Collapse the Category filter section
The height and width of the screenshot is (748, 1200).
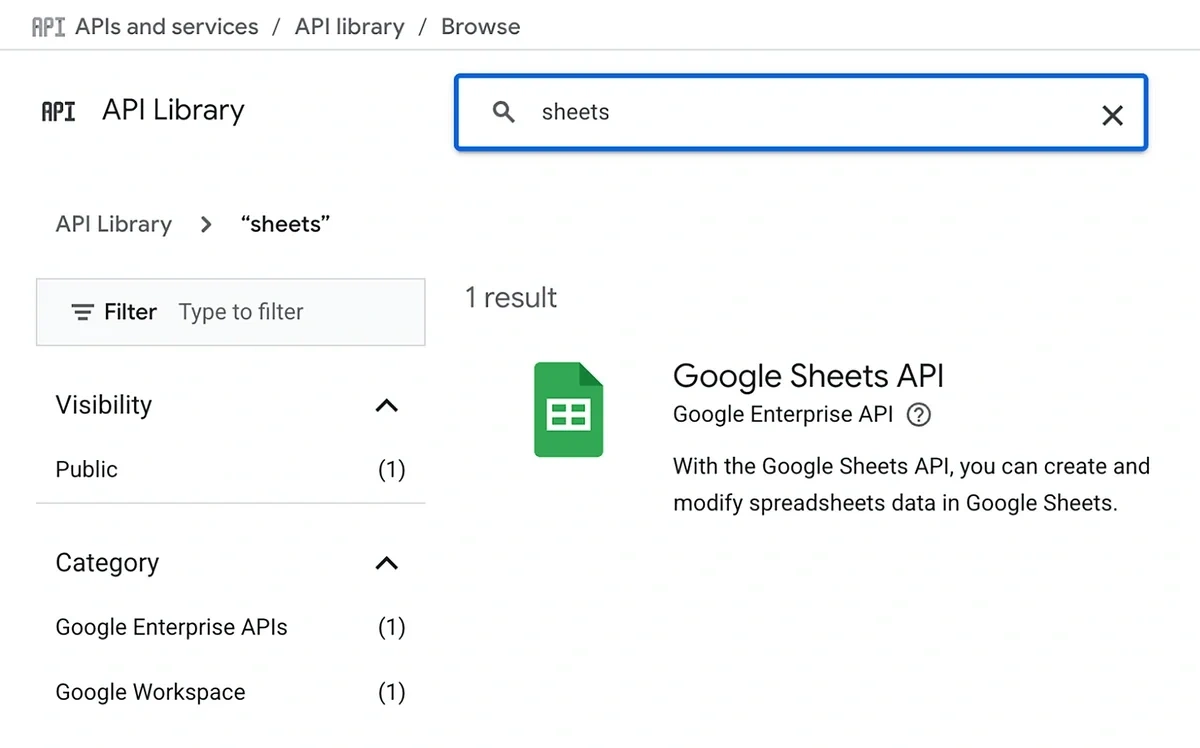coord(387,563)
